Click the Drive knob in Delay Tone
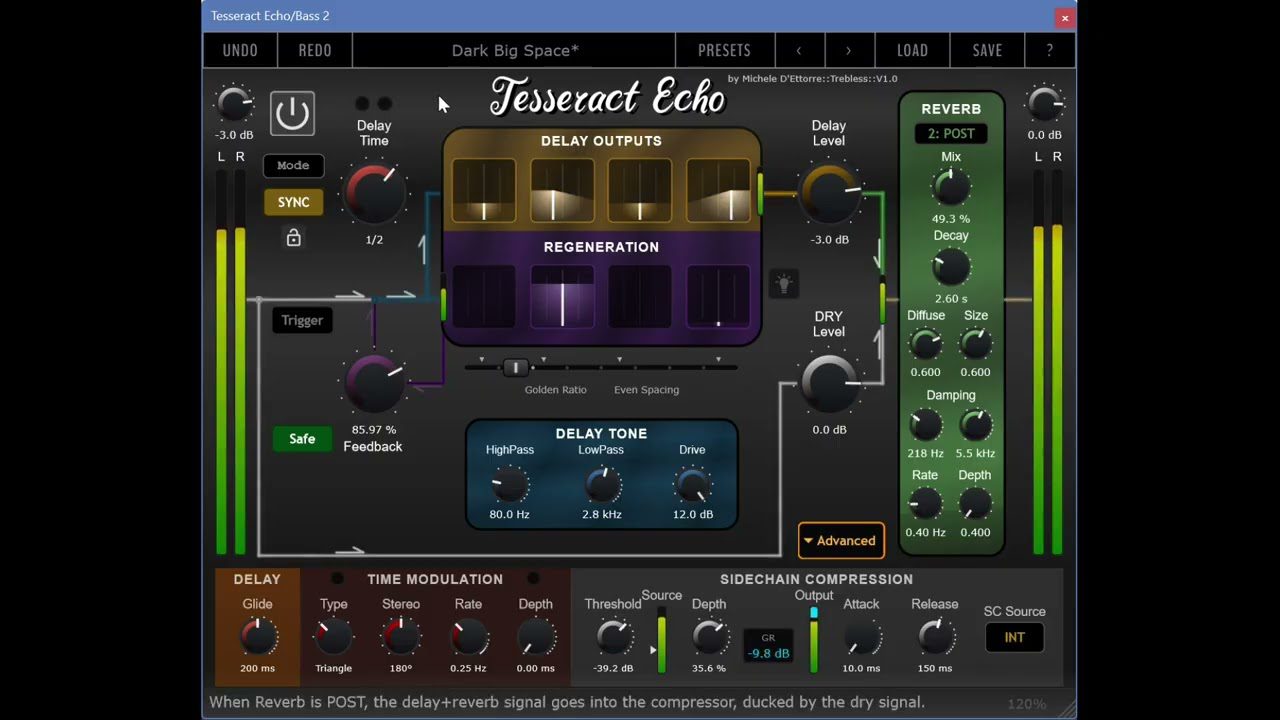 click(x=692, y=485)
